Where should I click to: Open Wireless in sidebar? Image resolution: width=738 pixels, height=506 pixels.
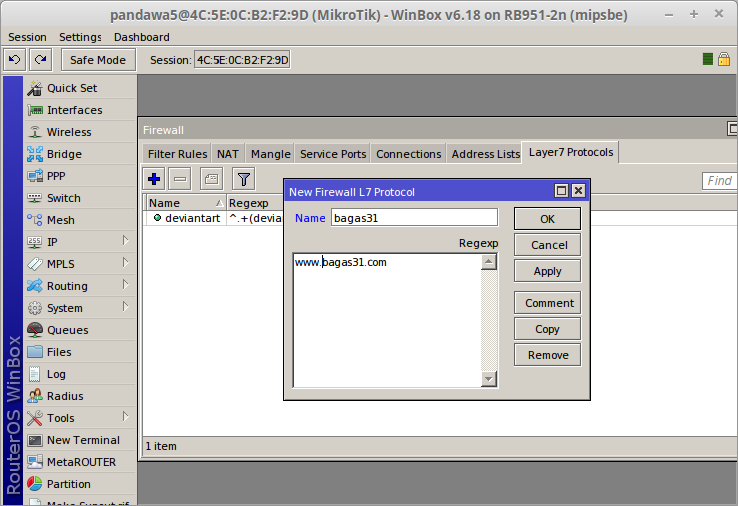[x=80, y=132]
